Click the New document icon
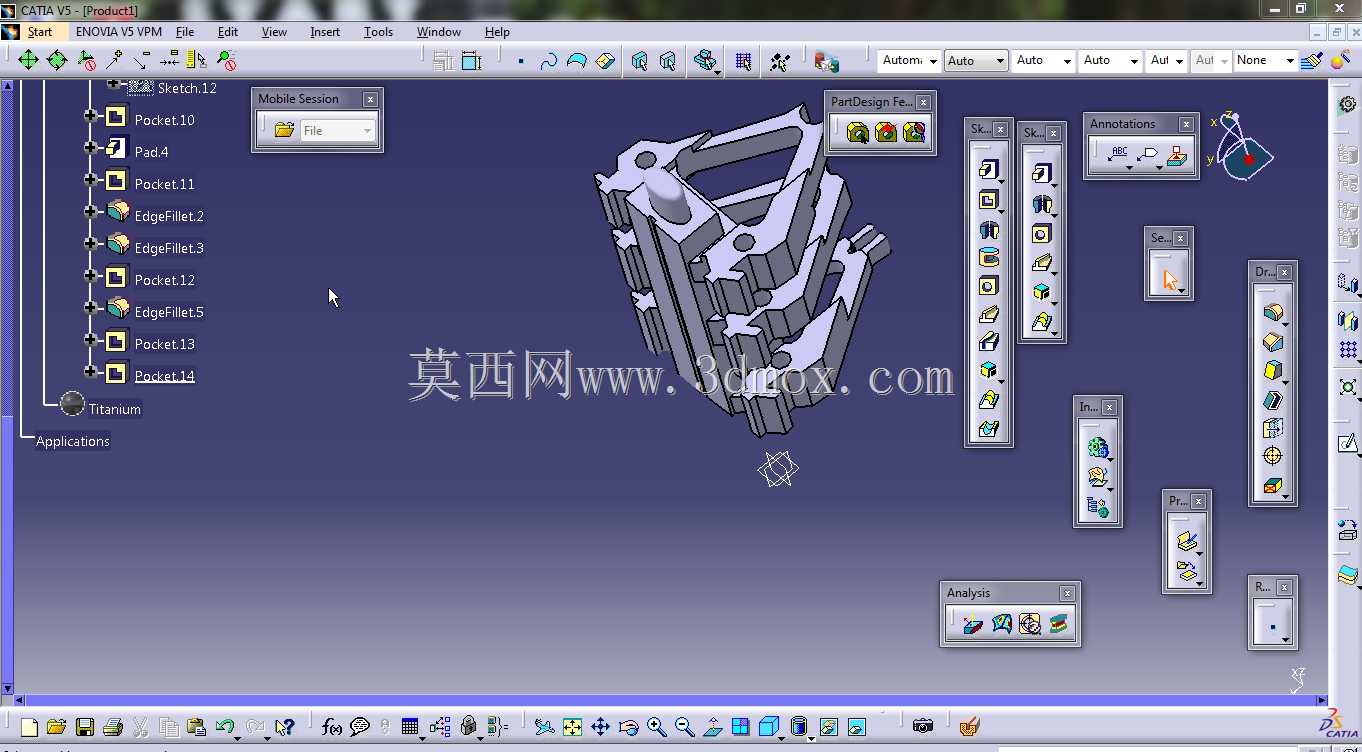Viewport: 1362px width, 752px height. [x=29, y=727]
